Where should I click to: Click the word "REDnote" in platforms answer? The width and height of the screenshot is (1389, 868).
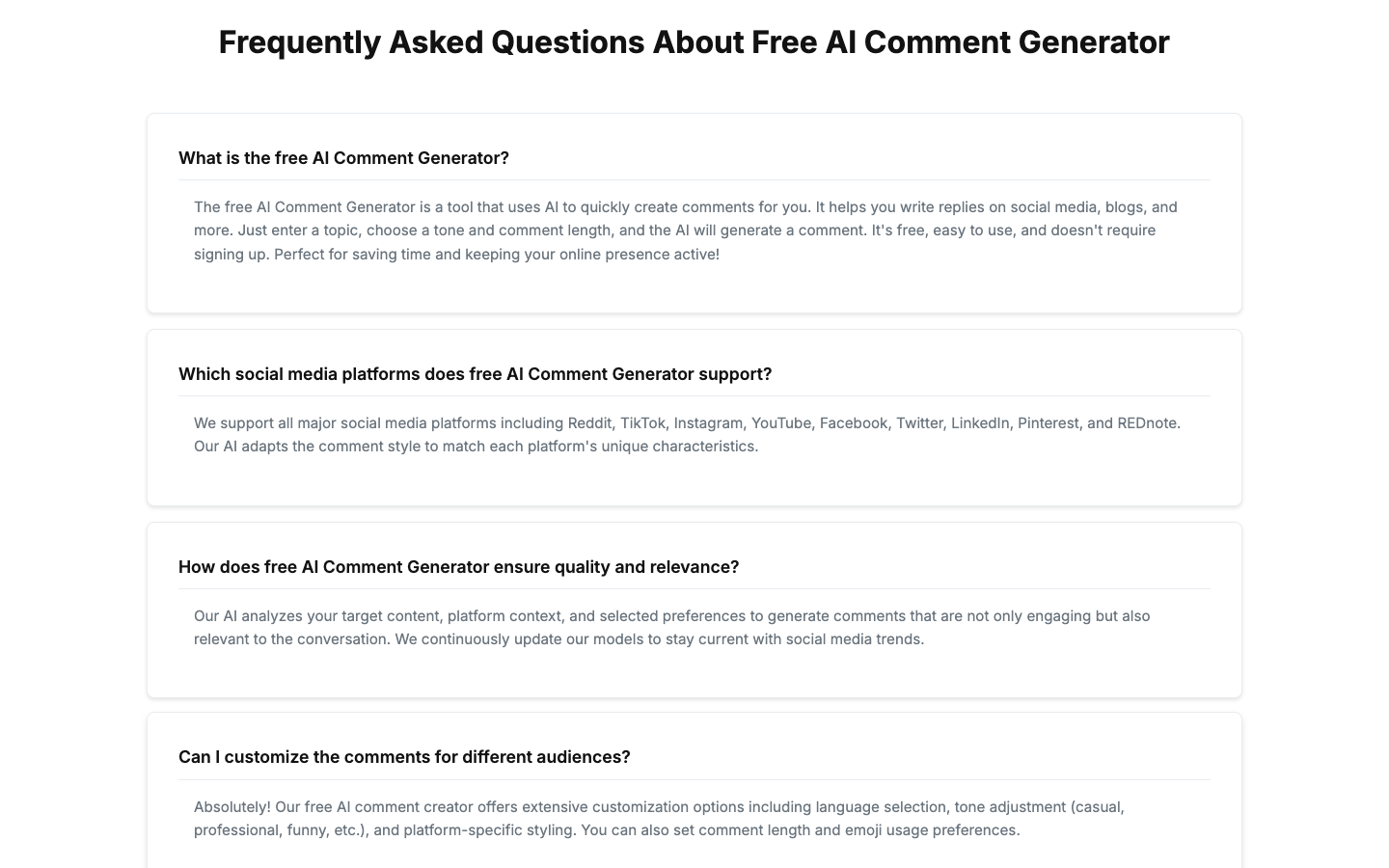1147,423
